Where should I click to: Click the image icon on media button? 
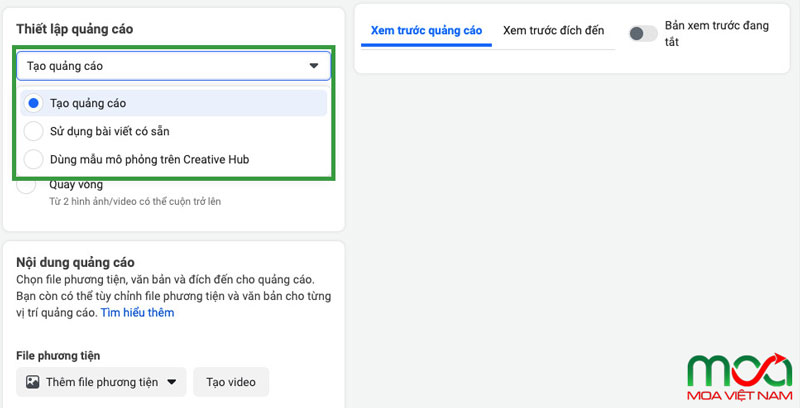click(x=33, y=382)
